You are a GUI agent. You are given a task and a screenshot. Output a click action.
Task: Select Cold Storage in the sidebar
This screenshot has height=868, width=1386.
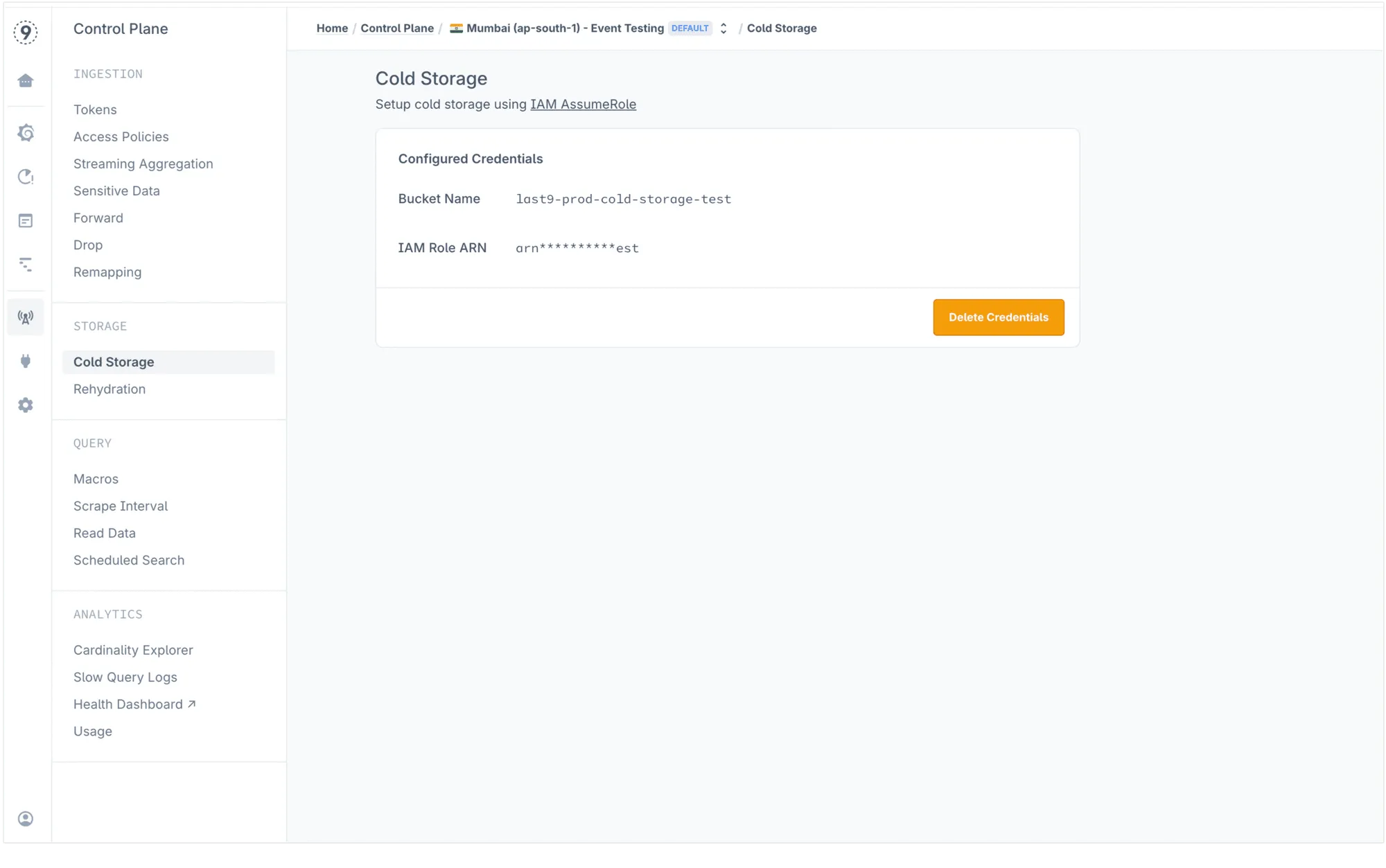pos(168,362)
